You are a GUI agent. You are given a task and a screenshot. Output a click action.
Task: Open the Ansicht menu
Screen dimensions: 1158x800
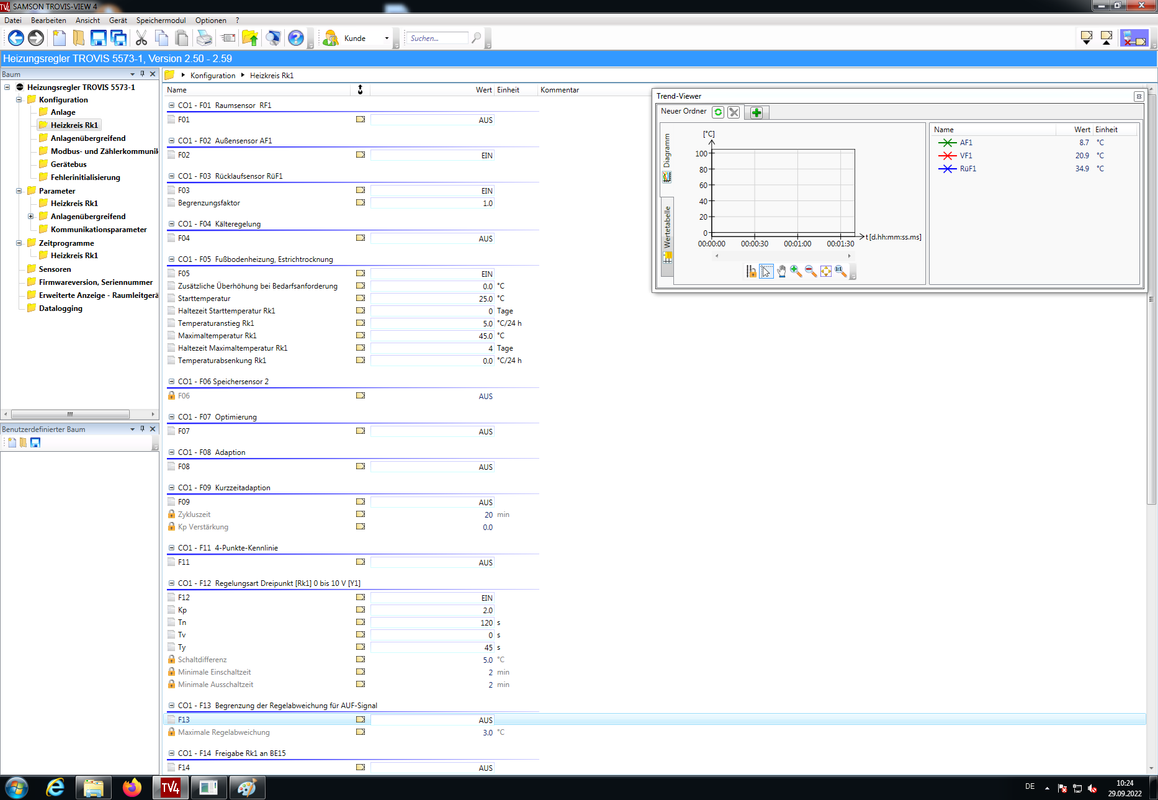coord(87,20)
